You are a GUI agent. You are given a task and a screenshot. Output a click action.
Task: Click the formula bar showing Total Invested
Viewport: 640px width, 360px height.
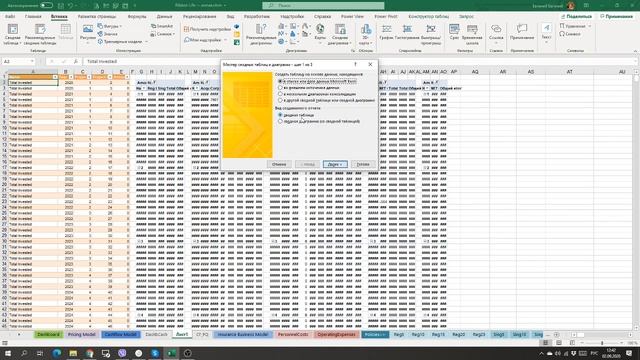[359, 61]
